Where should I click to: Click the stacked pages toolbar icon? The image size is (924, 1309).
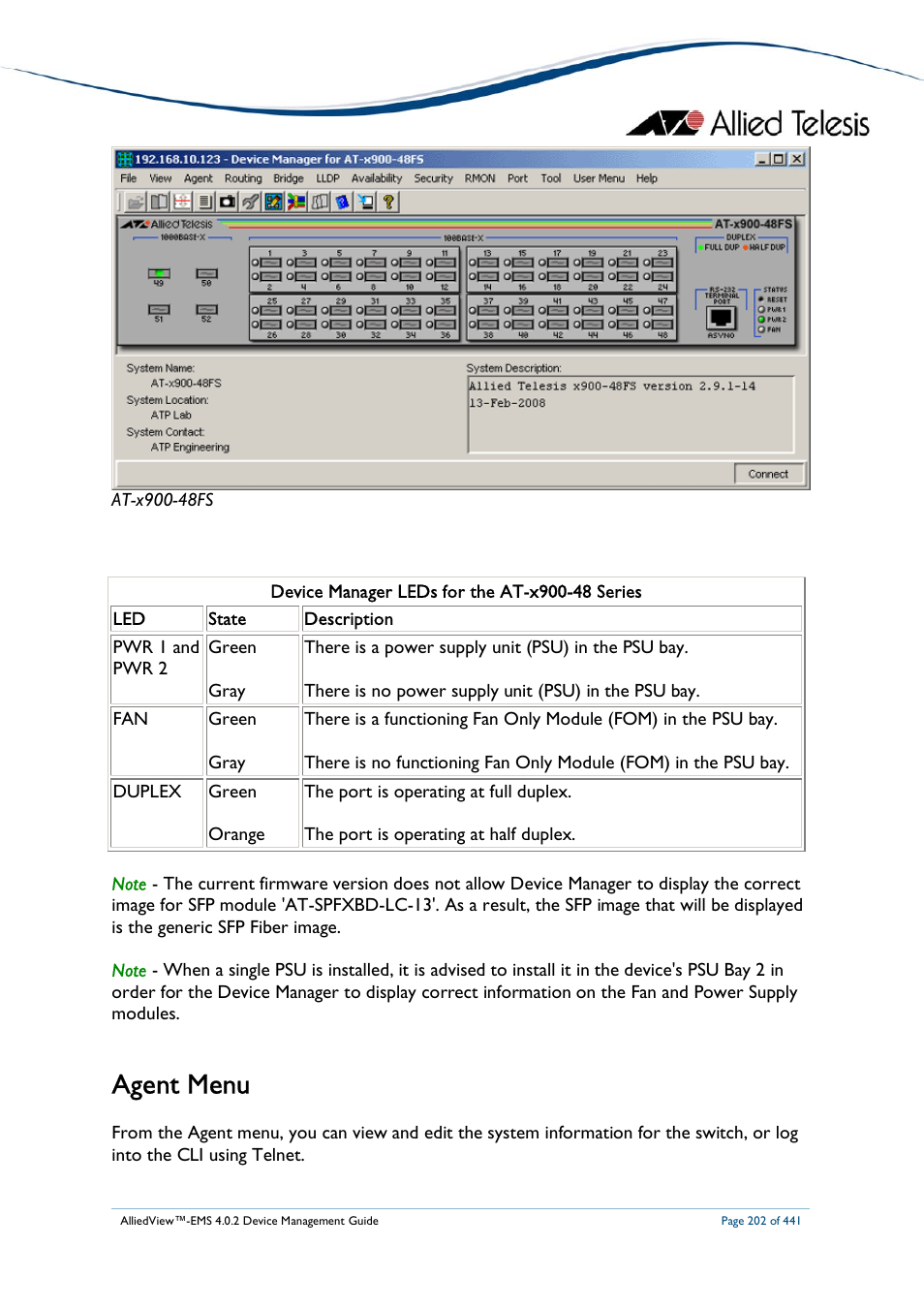pyautogui.click(x=320, y=202)
